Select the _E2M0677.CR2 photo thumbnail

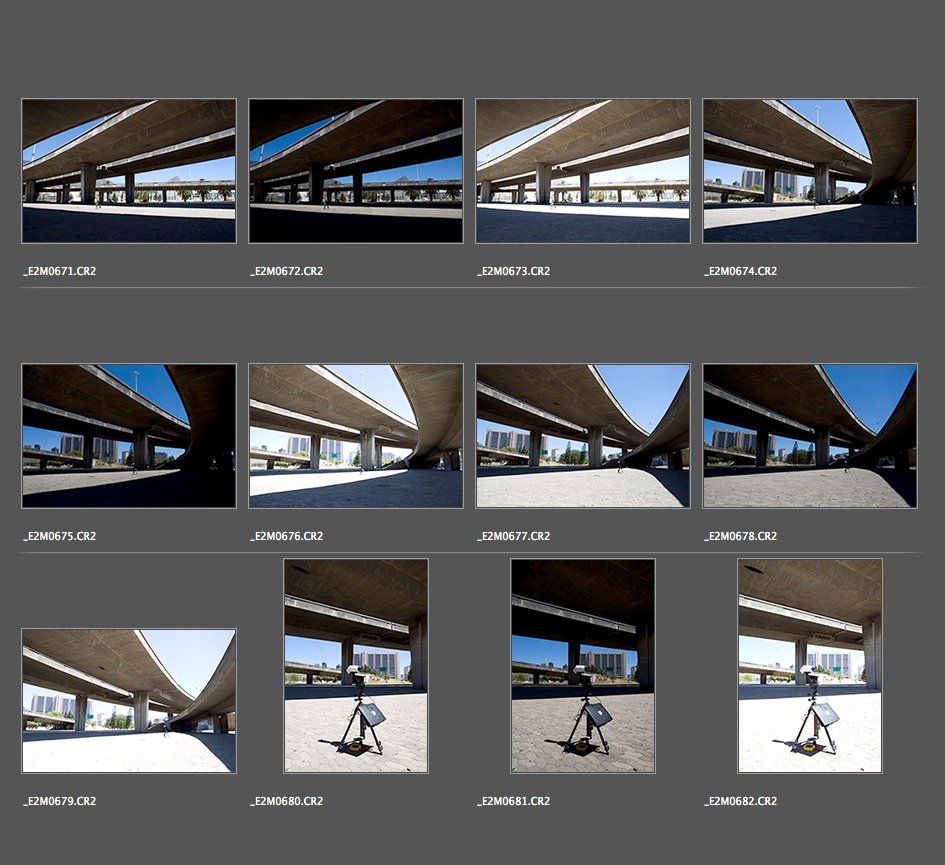tap(583, 436)
